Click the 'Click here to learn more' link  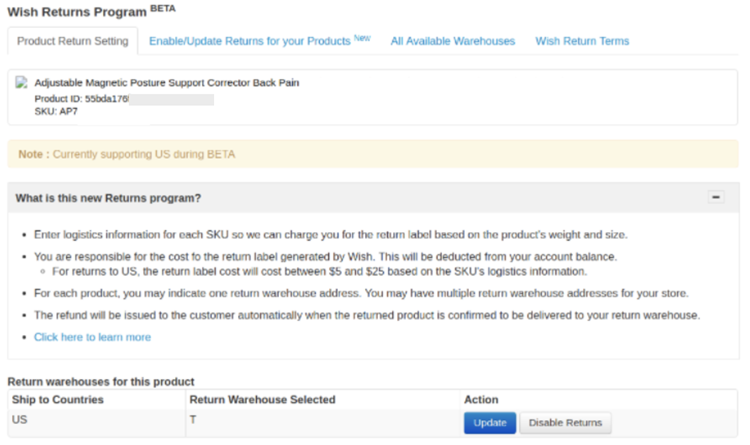92,337
